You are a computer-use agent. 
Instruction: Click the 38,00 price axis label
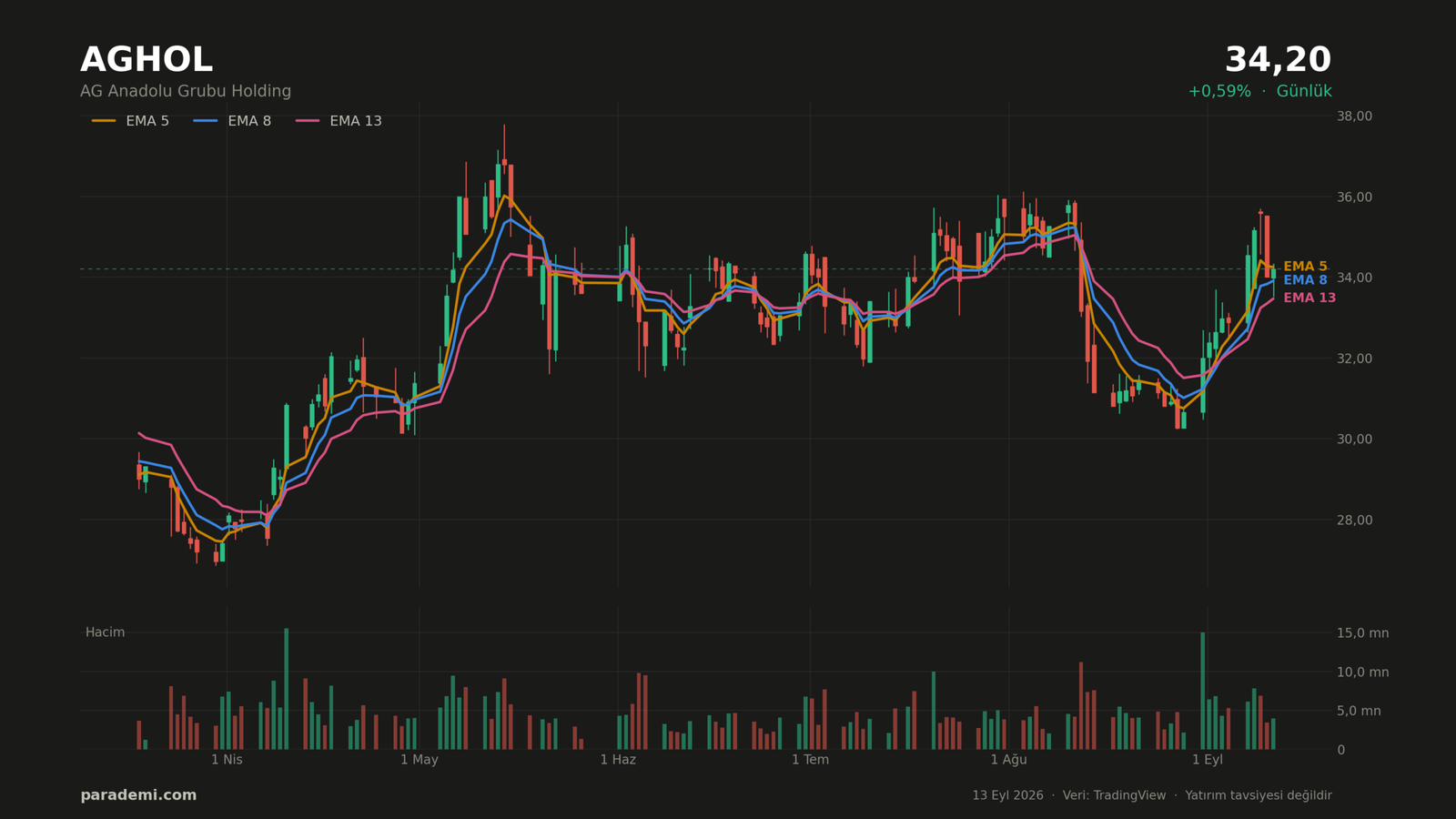tap(1354, 116)
